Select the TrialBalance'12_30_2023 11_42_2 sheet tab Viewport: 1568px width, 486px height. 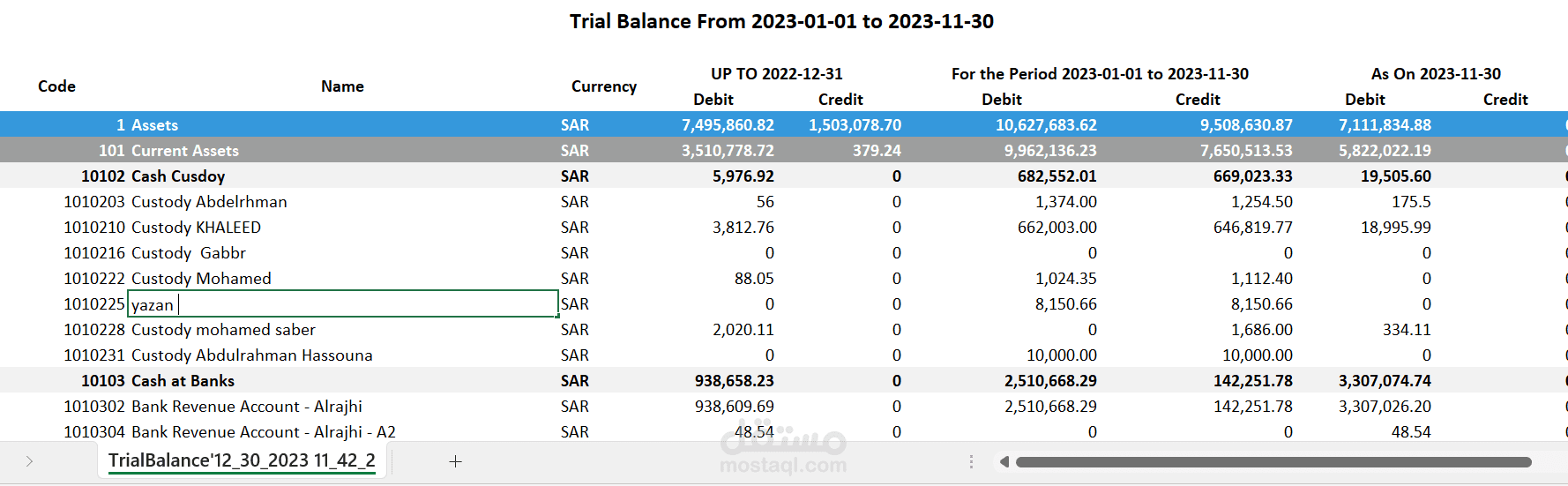(242, 460)
